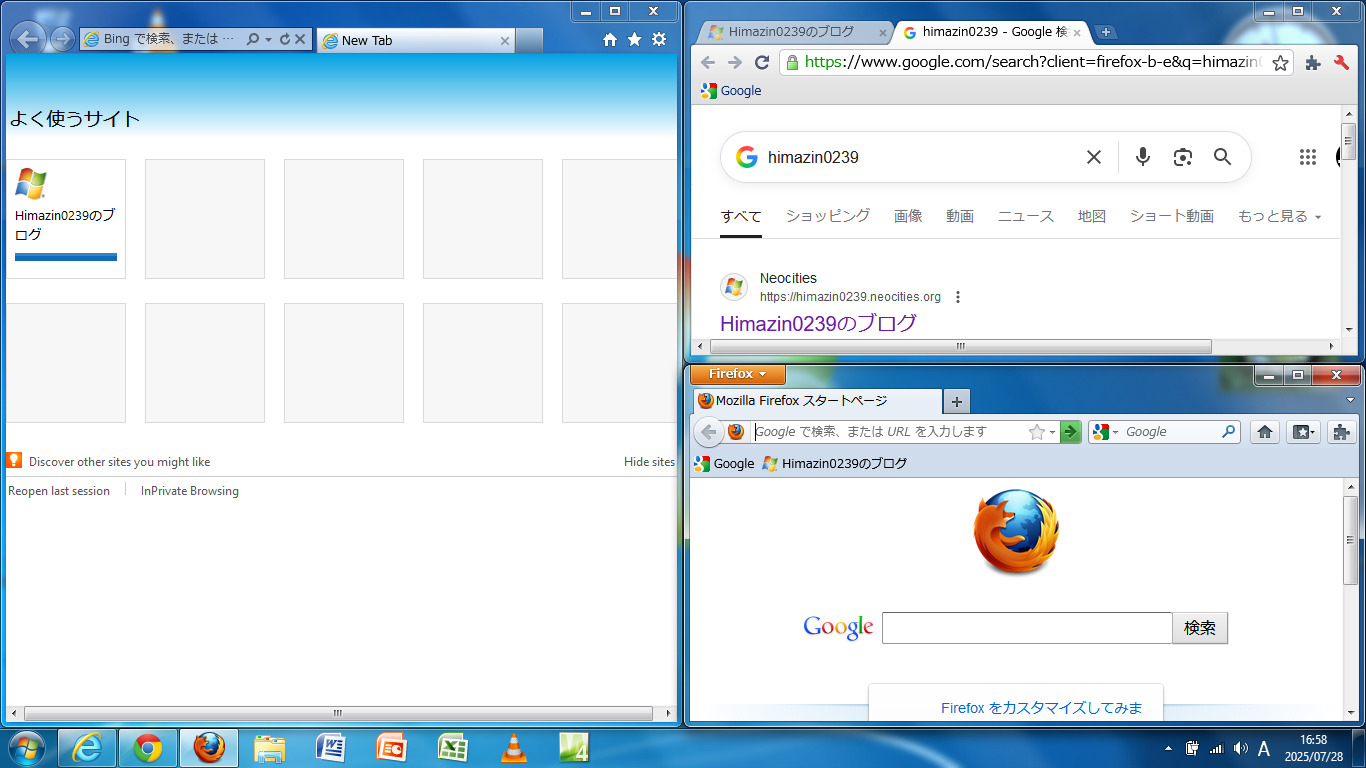The image size is (1366, 768).
Task: Click Chrome wrench menu icon
Action: [x=1342, y=62]
